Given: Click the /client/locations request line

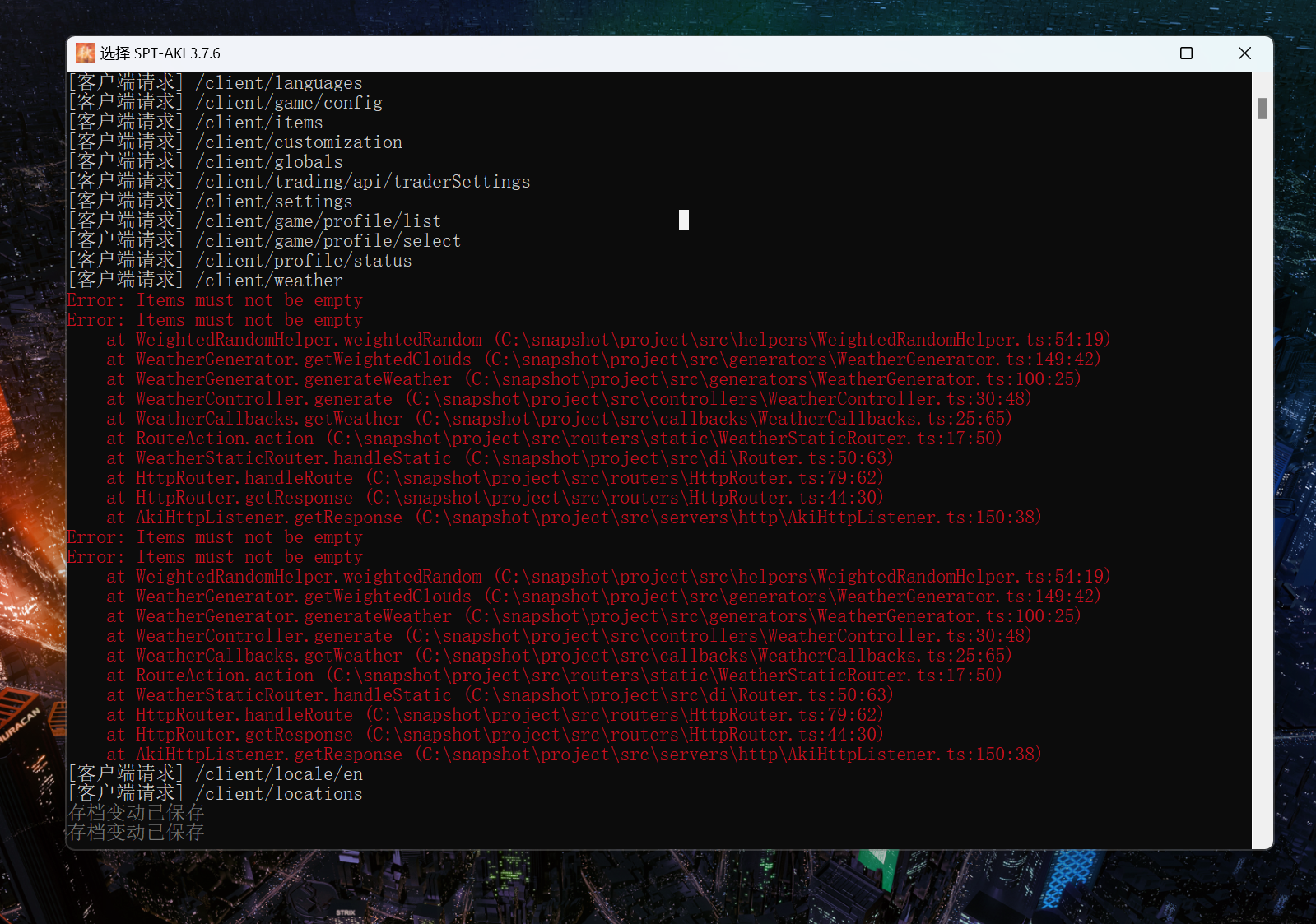Looking at the screenshot, I should click(x=278, y=794).
